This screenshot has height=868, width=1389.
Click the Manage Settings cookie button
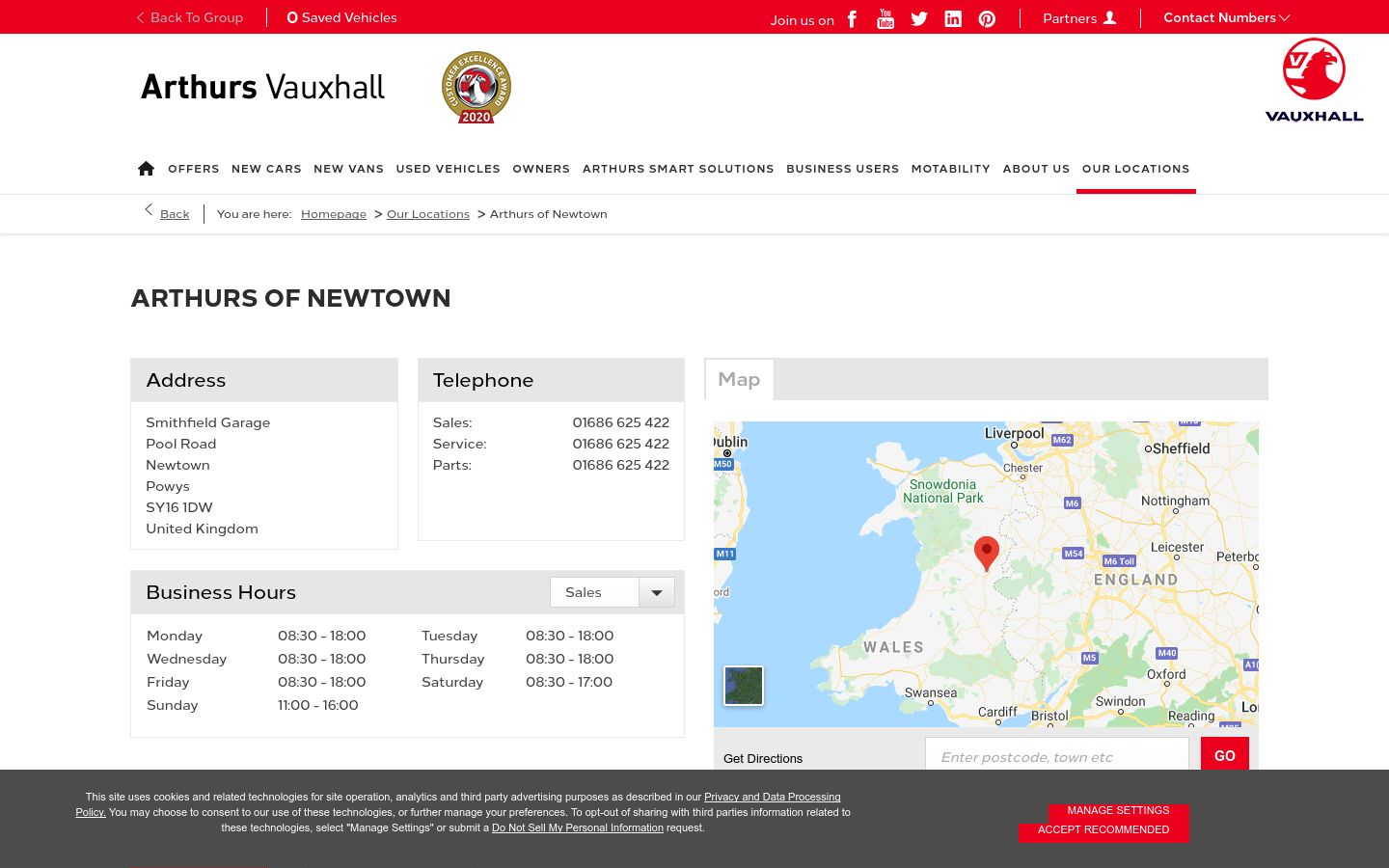1118,810
